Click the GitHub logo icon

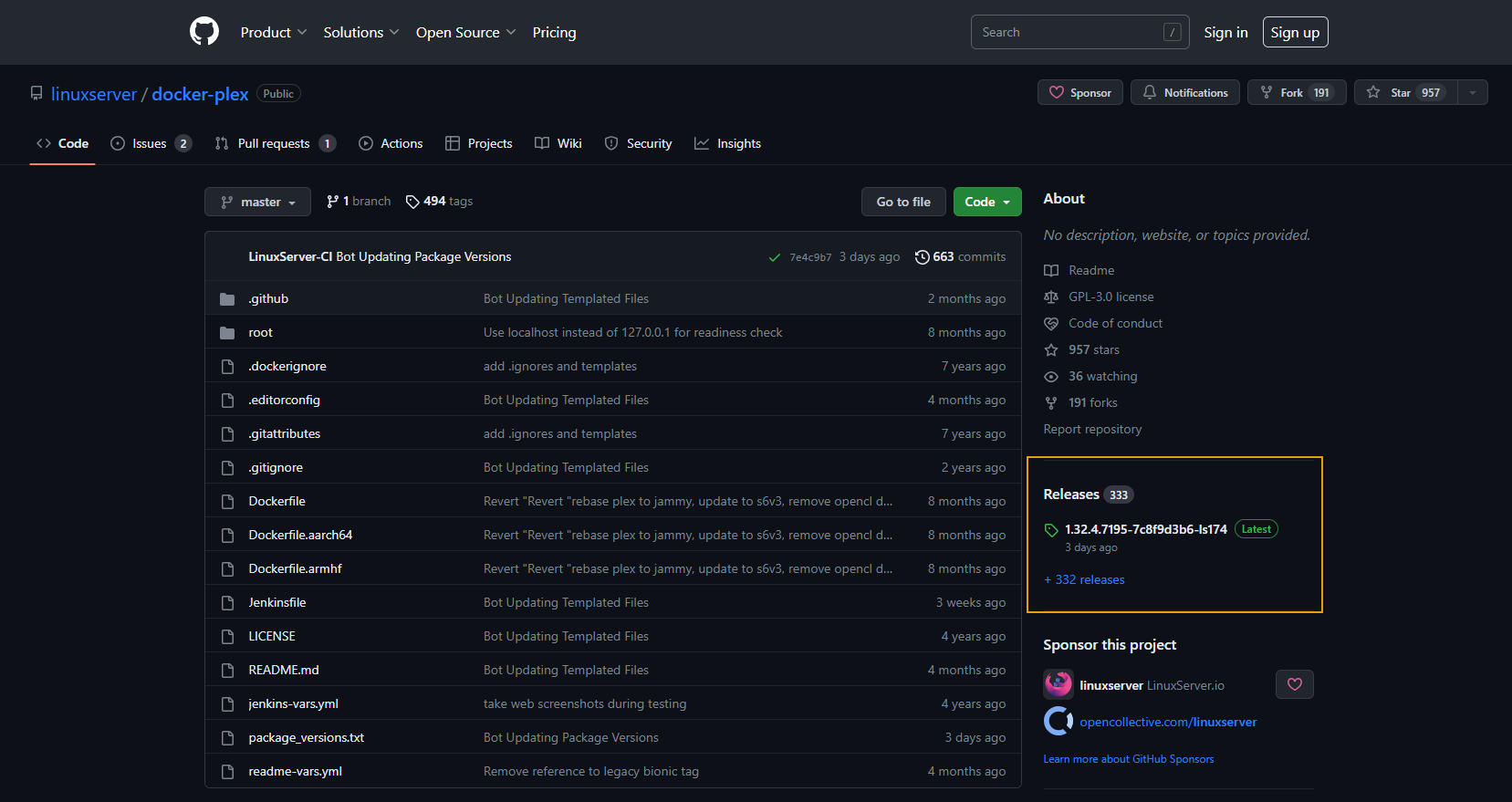click(204, 32)
